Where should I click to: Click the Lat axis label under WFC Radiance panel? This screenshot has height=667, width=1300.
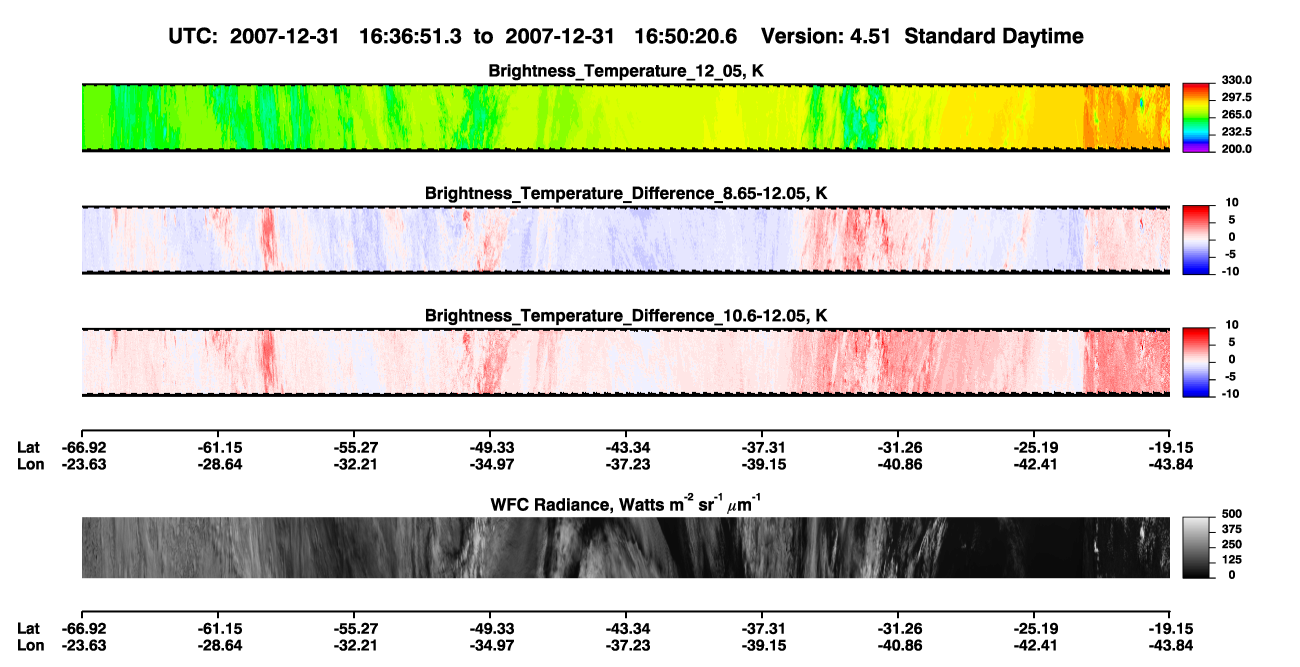(29, 628)
